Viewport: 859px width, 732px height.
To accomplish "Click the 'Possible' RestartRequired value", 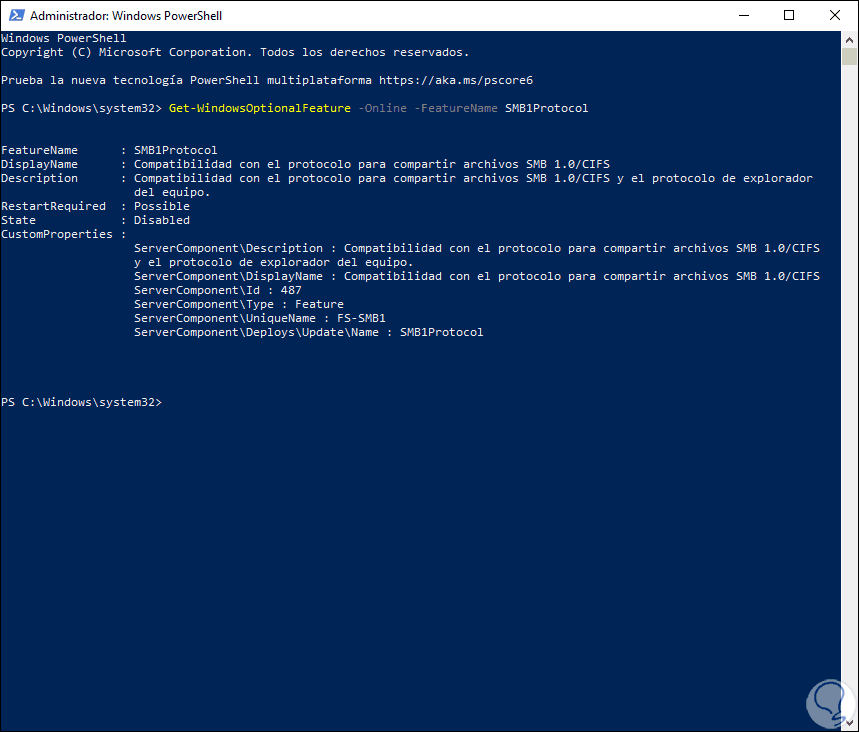I will point(161,206).
